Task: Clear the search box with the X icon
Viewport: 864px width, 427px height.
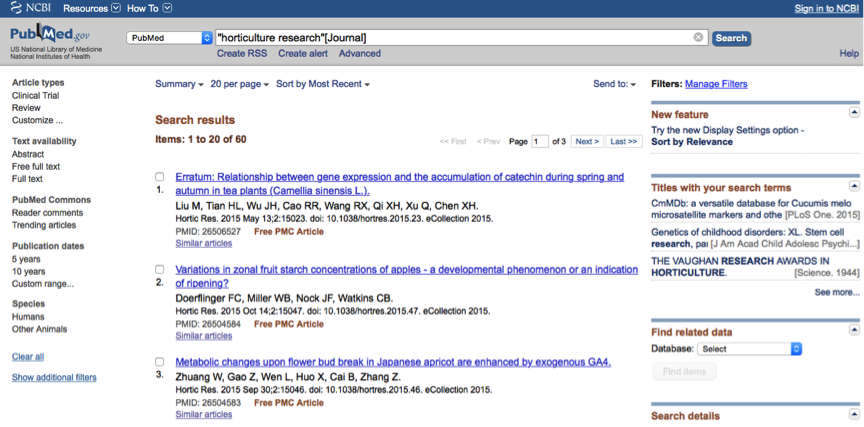Action: [698, 37]
